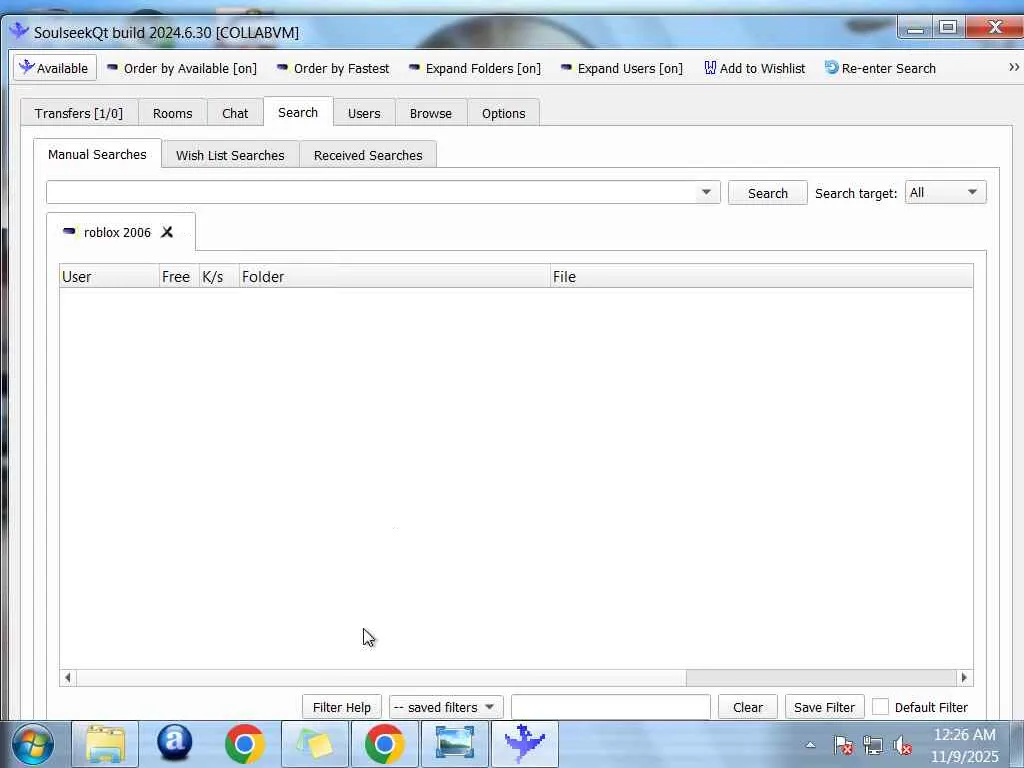Sort results by Folder column
This screenshot has height=768, width=1024.
pyautogui.click(x=394, y=276)
